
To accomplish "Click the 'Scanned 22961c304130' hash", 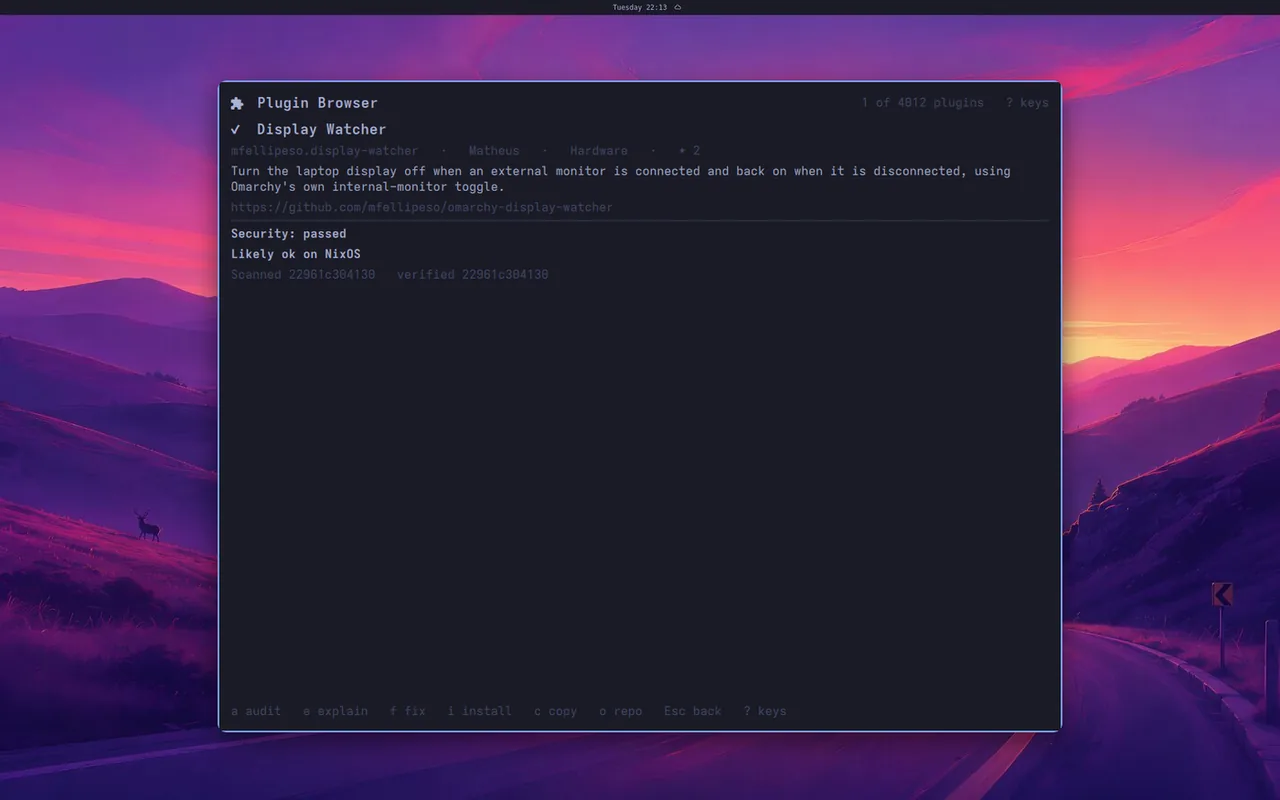I will 303,274.
